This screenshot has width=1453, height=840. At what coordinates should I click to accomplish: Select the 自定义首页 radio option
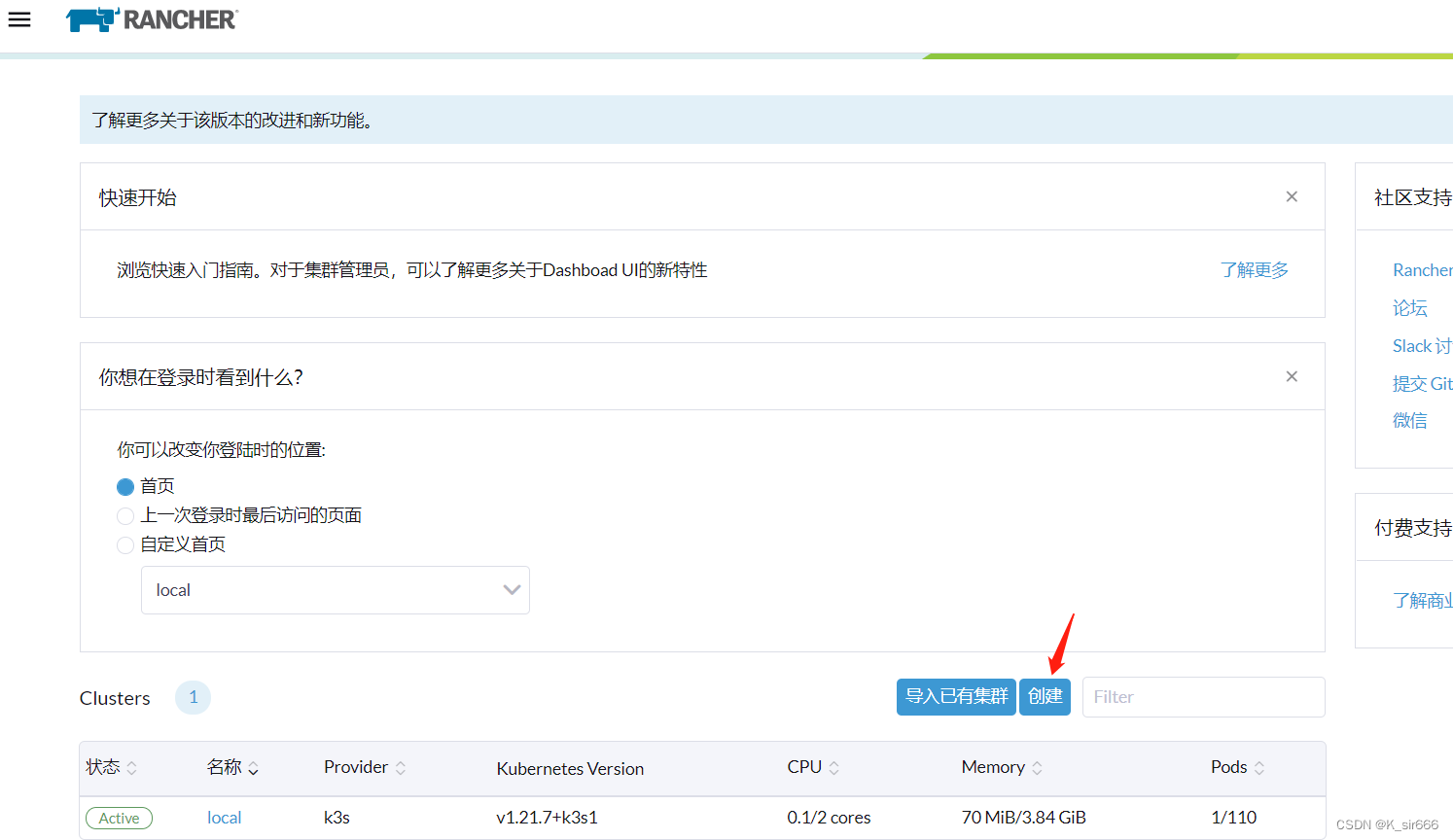pyautogui.click(x=125, y=545)
